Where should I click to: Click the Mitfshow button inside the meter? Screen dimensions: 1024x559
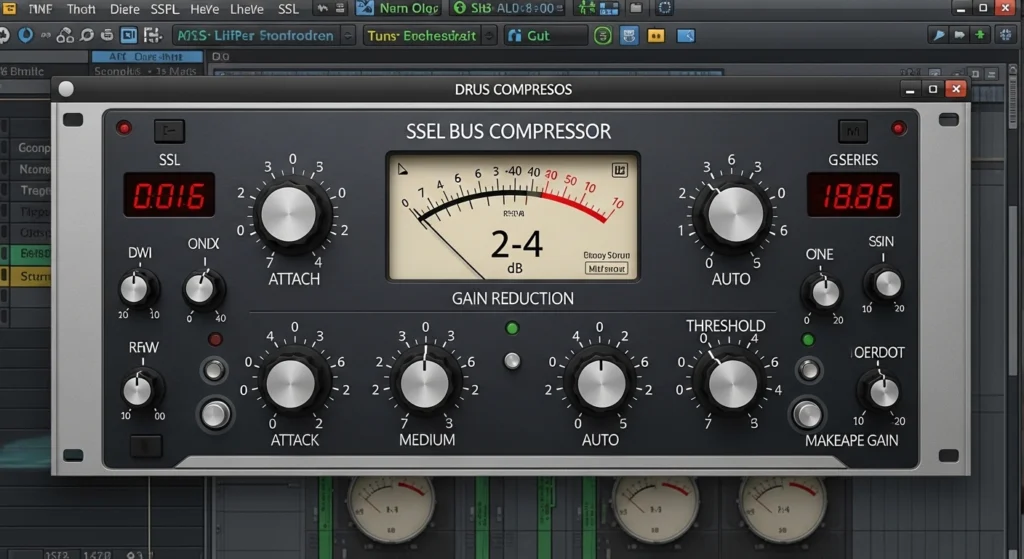click(607, 268)
